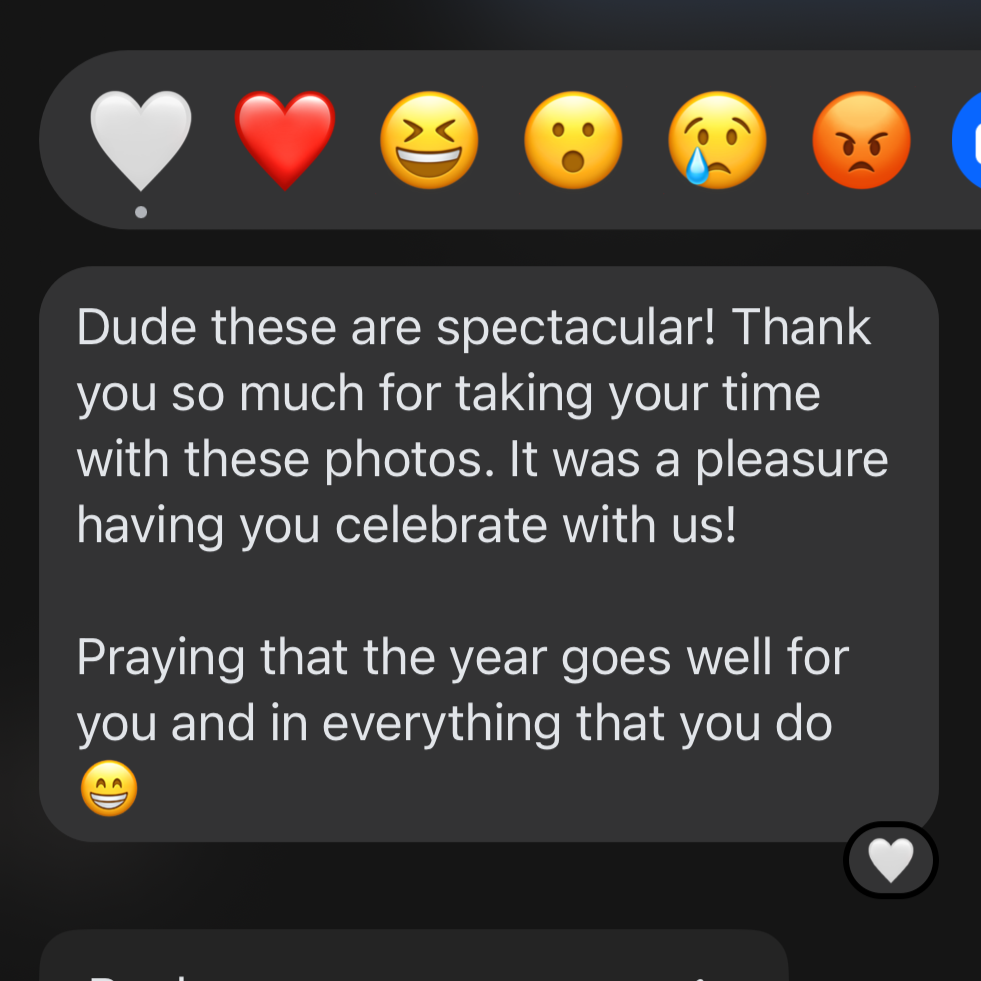
Task: Open the partially visible blue reaction button
Action: (967, 140)
